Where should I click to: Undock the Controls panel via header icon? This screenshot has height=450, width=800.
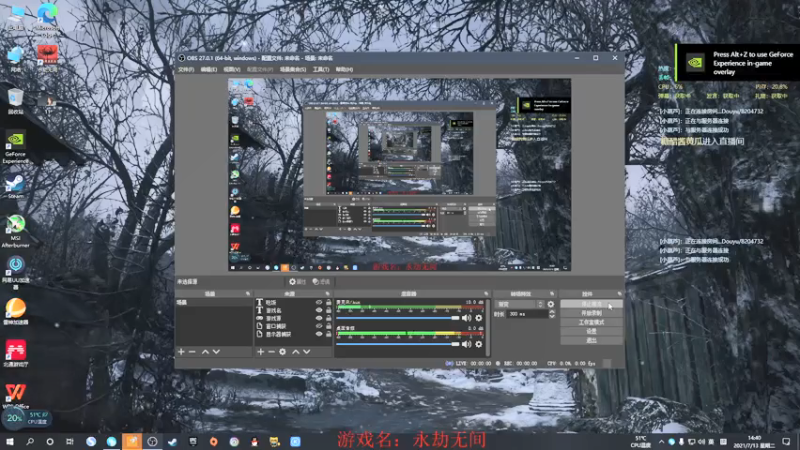pyautogui.click(x=619, y=294)
